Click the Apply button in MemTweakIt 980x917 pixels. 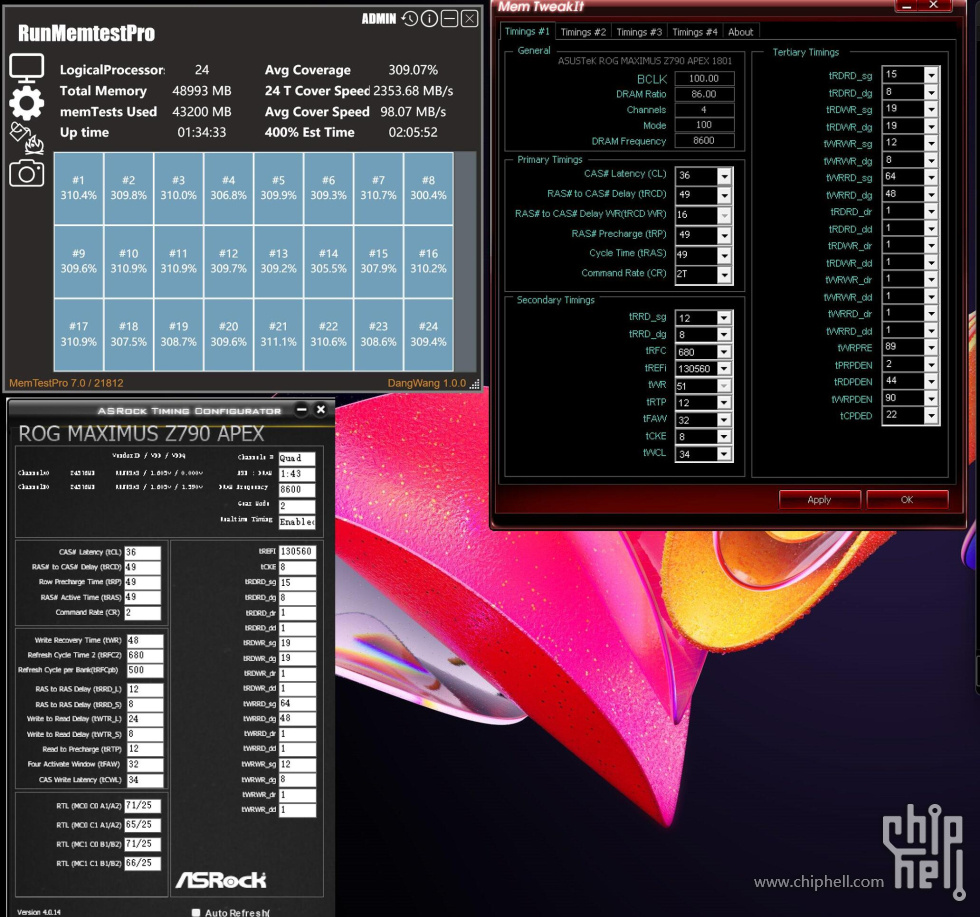[x=819, y=499]
